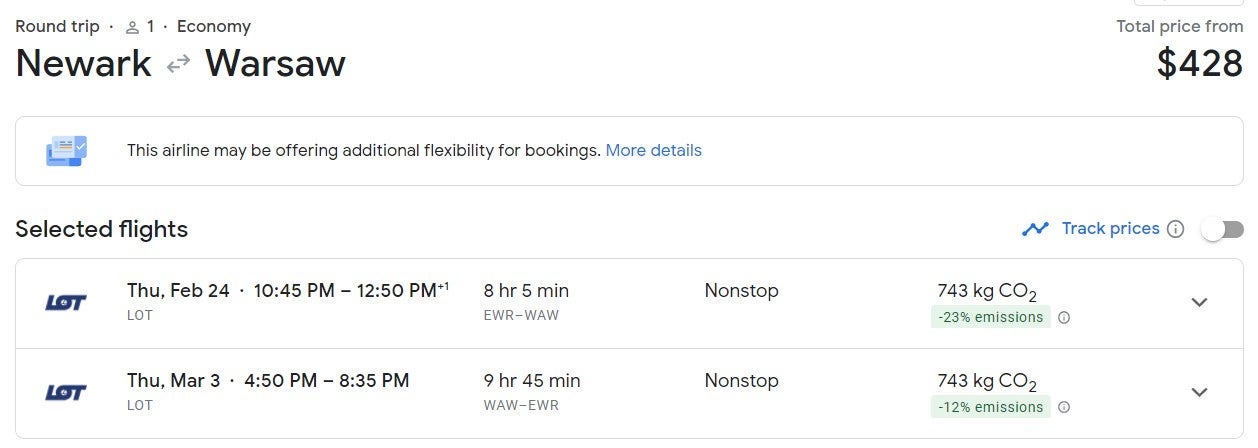Click the $428 total price
This screenshot has width=1258, height=448.
(x=1199, y=64)
